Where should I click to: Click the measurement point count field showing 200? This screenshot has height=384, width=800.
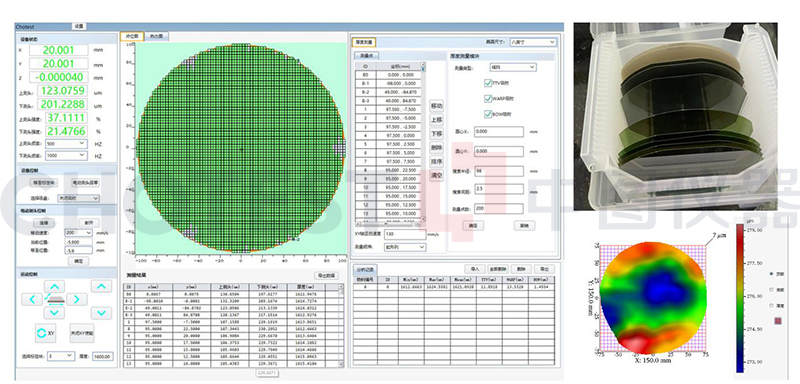click(x=498, y=209)
